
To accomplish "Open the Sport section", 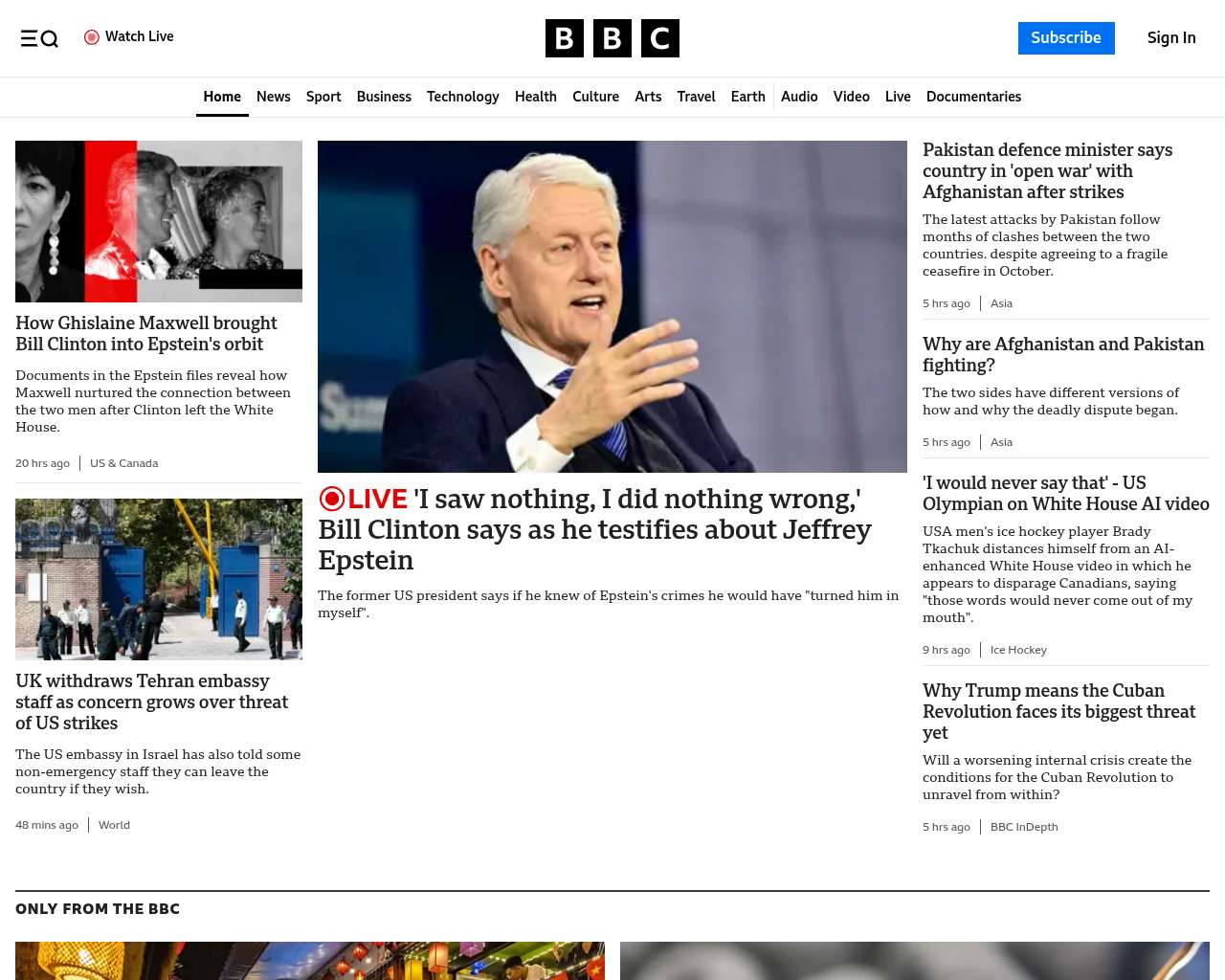I will 323,97.
